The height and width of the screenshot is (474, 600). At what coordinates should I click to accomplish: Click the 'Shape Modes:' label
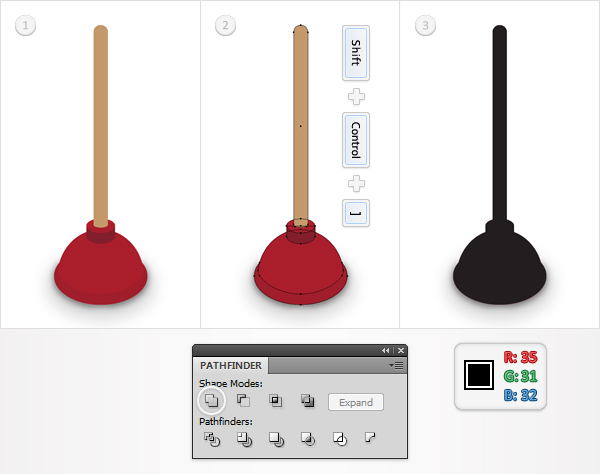click(231, 384)
